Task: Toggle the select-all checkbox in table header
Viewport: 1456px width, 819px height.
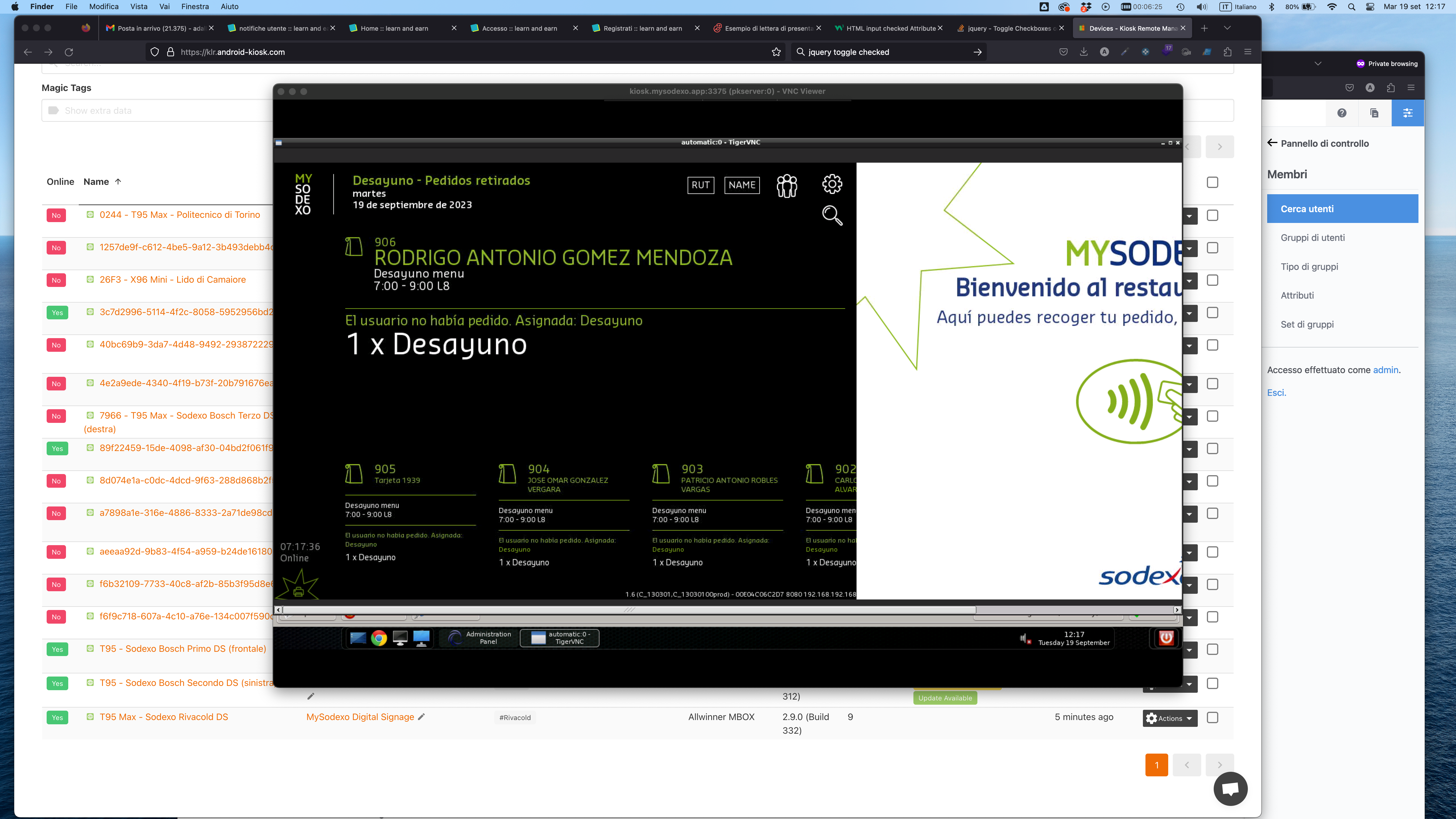Action: click(x=1212, y=182)
